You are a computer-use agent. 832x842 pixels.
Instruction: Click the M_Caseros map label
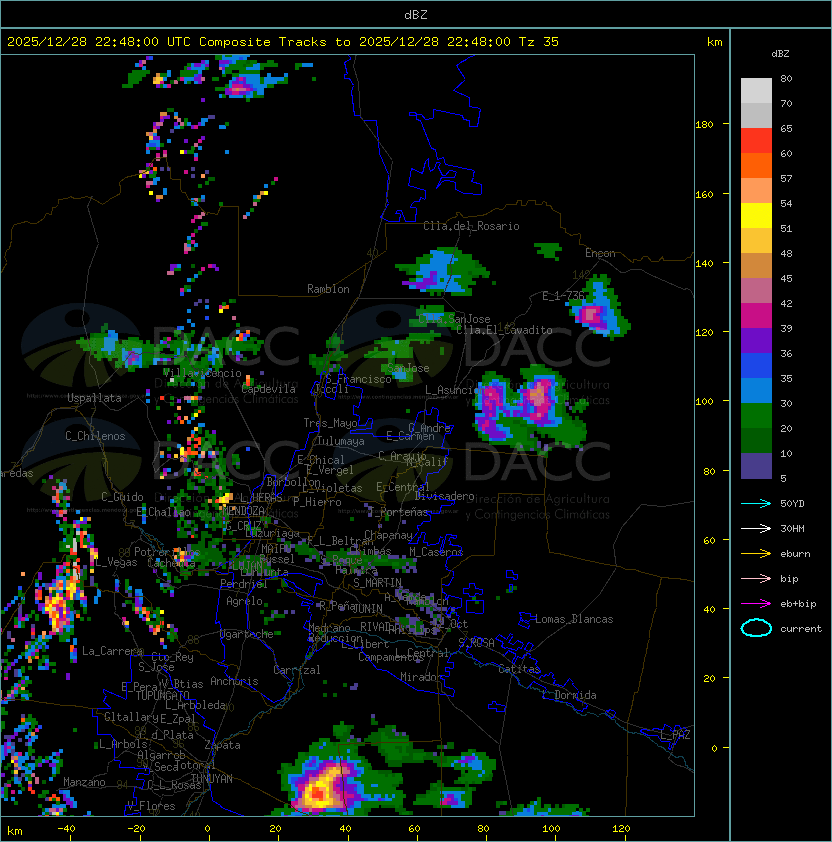436,552
